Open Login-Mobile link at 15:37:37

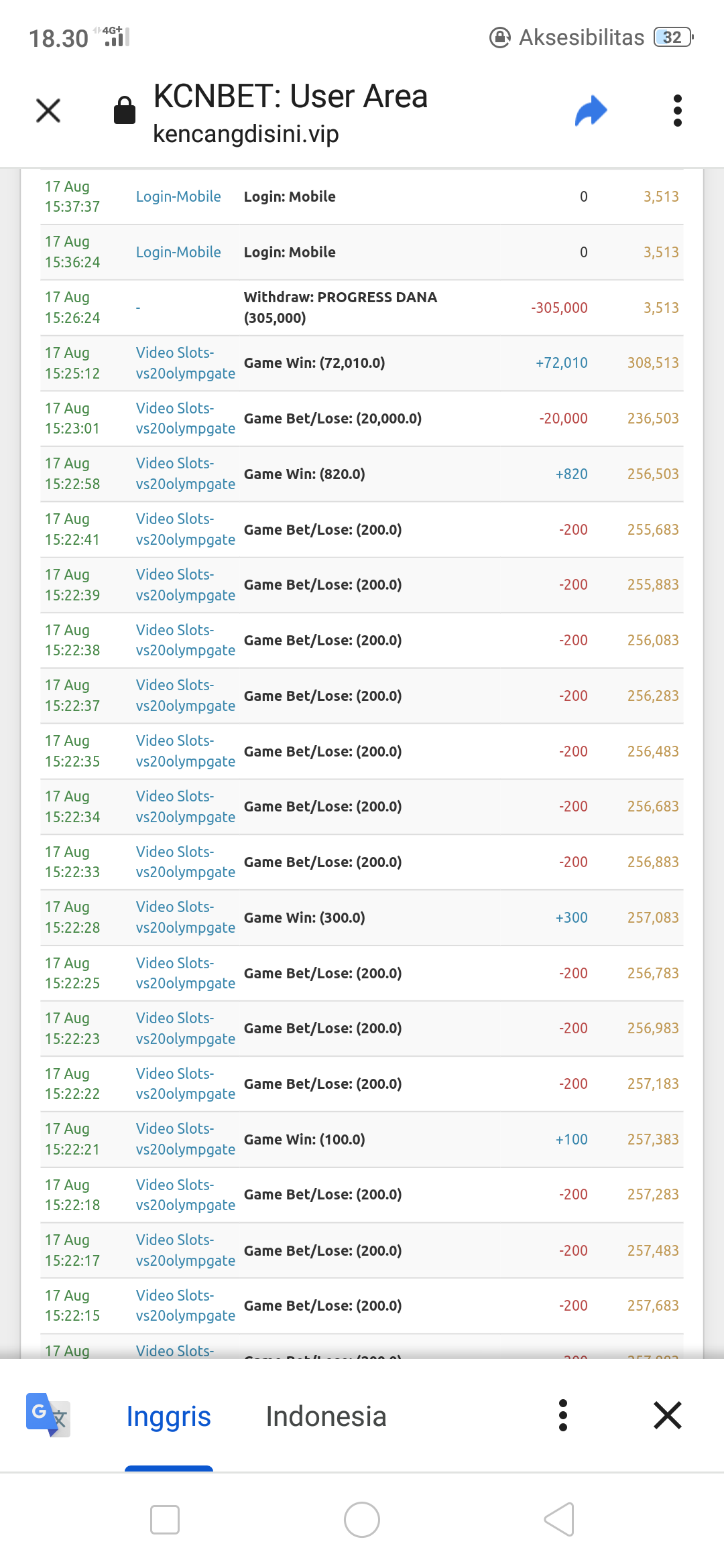pyautogui.click(x=178, y=196)
